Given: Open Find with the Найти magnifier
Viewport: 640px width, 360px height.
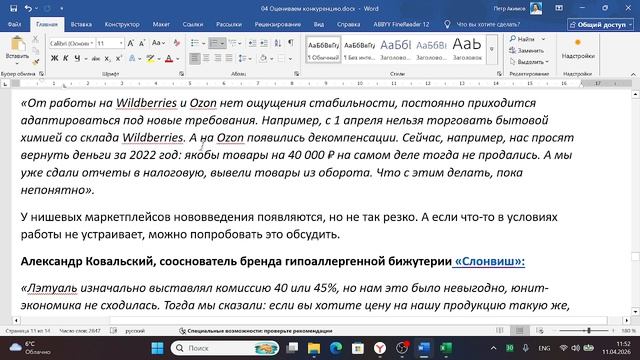Looking at the screenshot, I should click(x=522, y=39).
